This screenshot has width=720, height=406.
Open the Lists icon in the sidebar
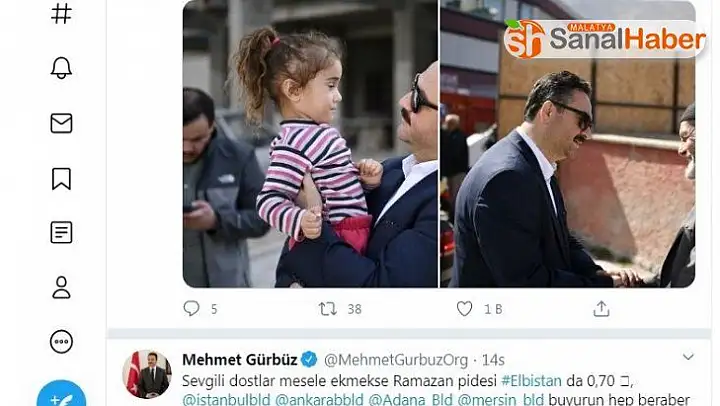click(61, 232)
